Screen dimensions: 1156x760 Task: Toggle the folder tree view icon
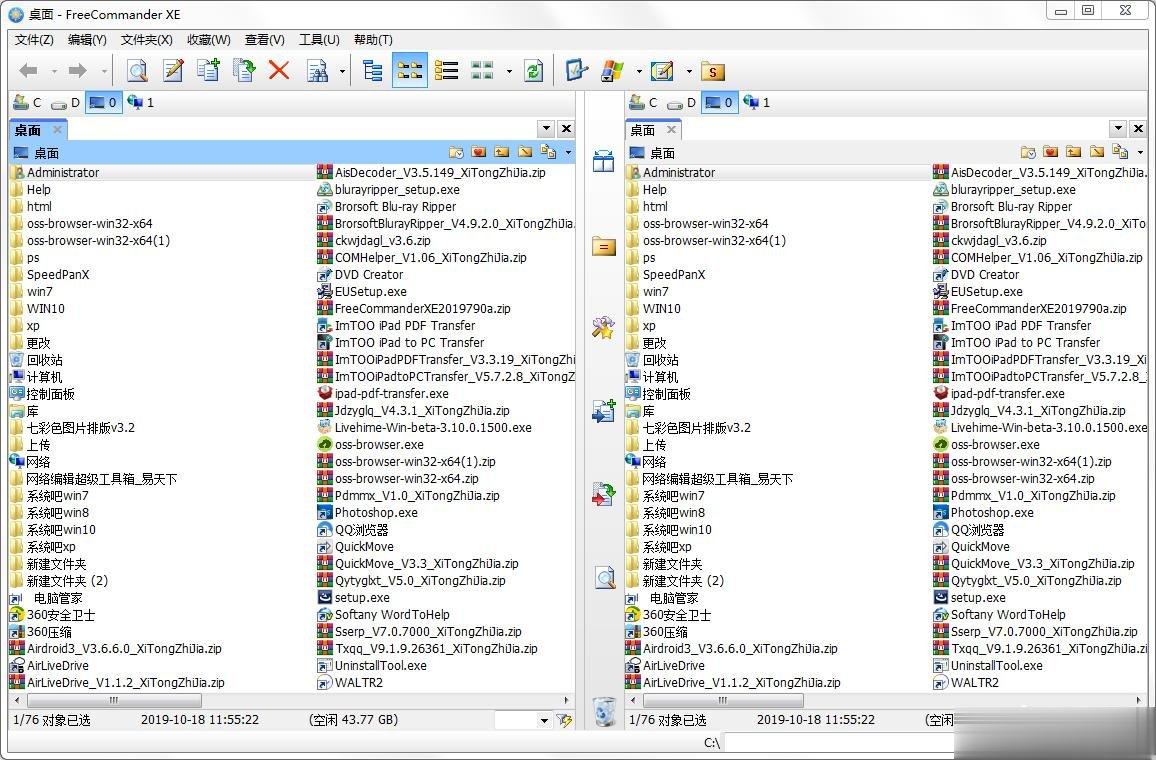373,71
